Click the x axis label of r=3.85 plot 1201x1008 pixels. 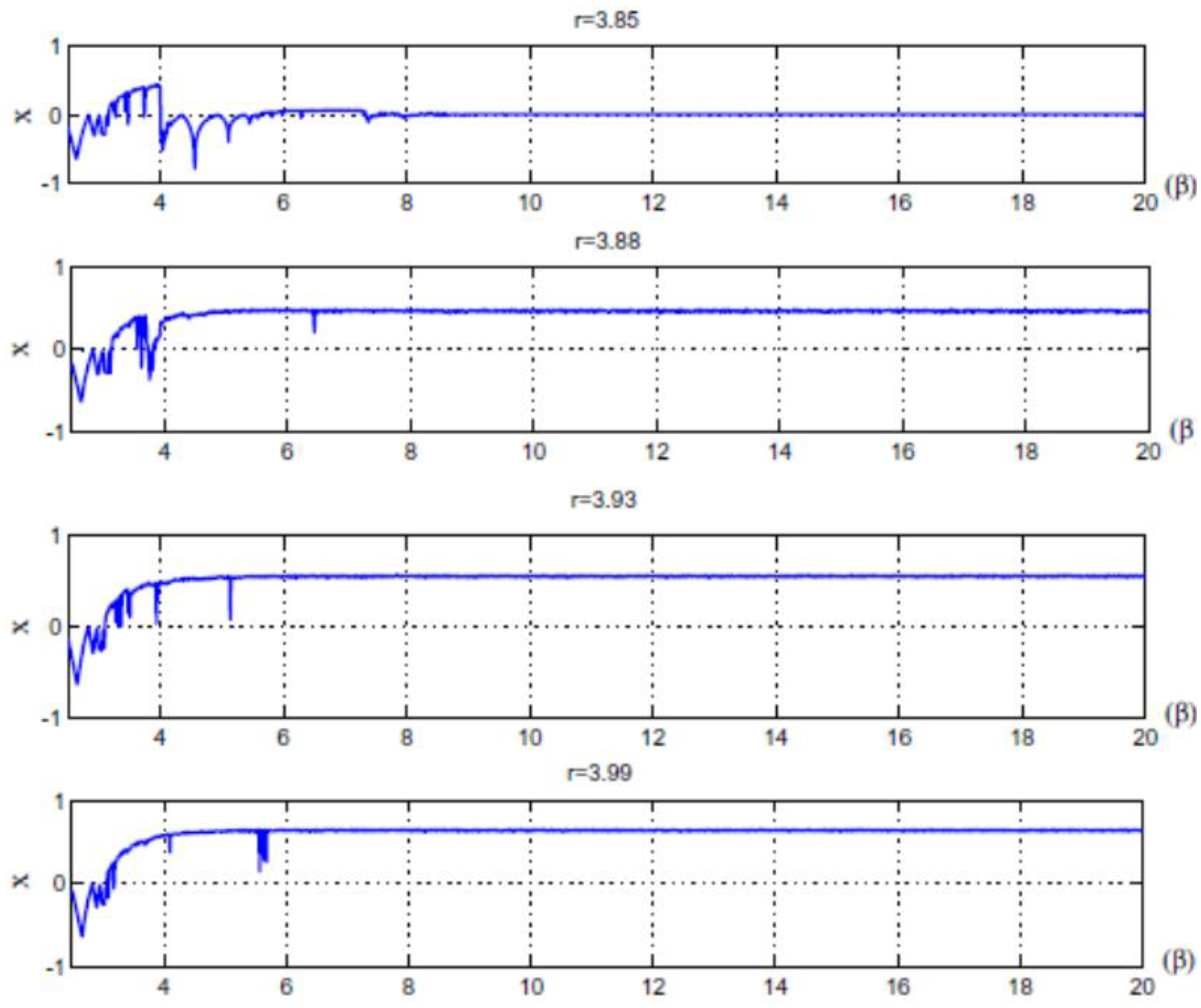[x=22, y=116]
